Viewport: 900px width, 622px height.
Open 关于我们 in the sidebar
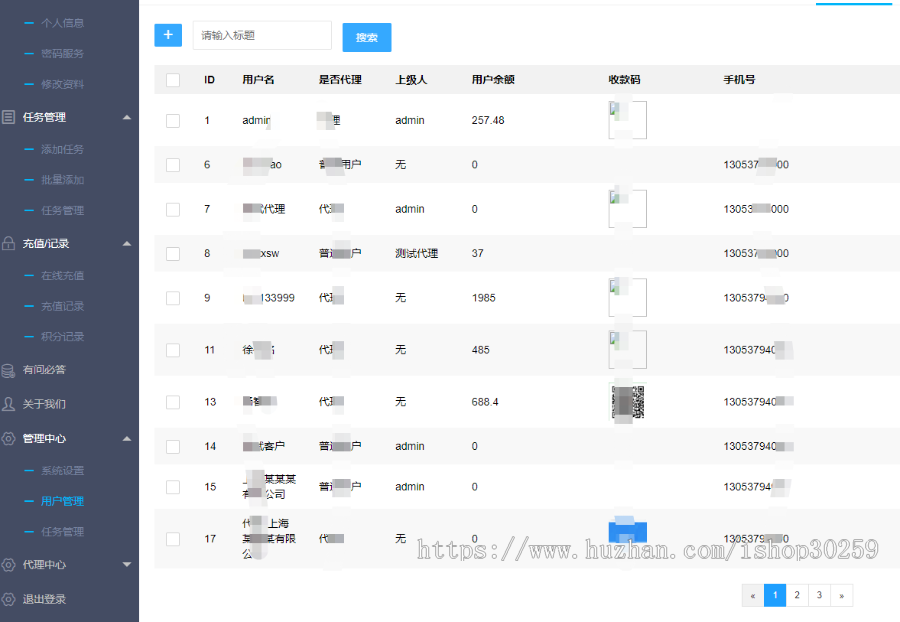tap(44, 404)
